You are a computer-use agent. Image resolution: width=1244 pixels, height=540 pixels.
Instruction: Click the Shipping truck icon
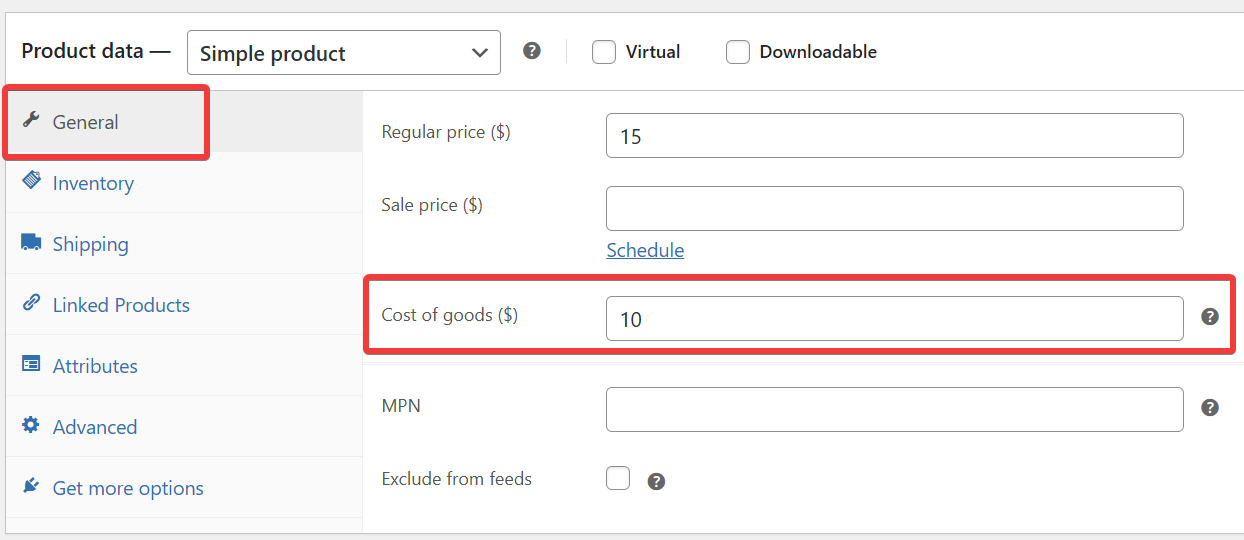point(31,243)
